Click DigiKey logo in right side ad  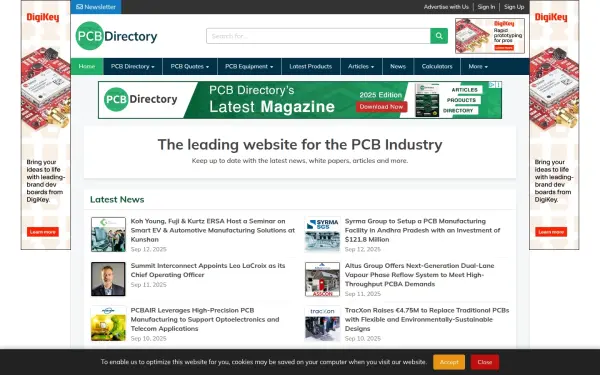pos(551,17)
